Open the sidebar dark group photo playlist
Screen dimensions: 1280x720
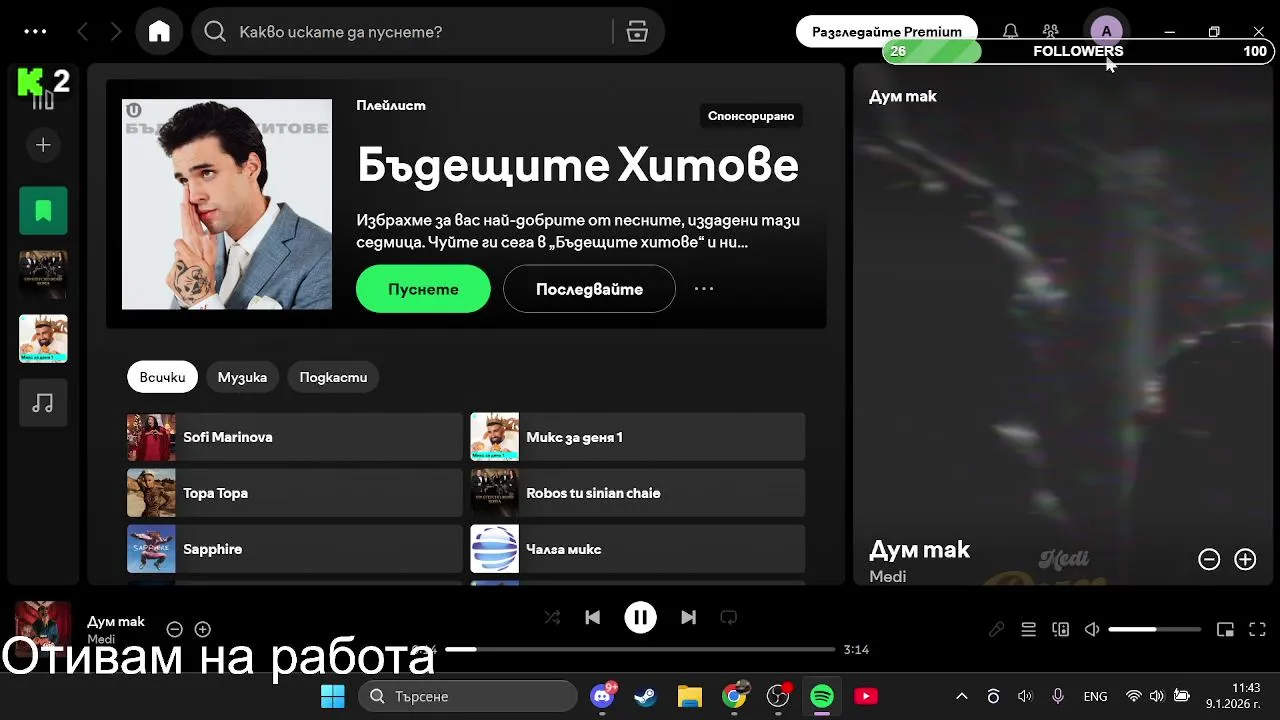coord(43,275)
